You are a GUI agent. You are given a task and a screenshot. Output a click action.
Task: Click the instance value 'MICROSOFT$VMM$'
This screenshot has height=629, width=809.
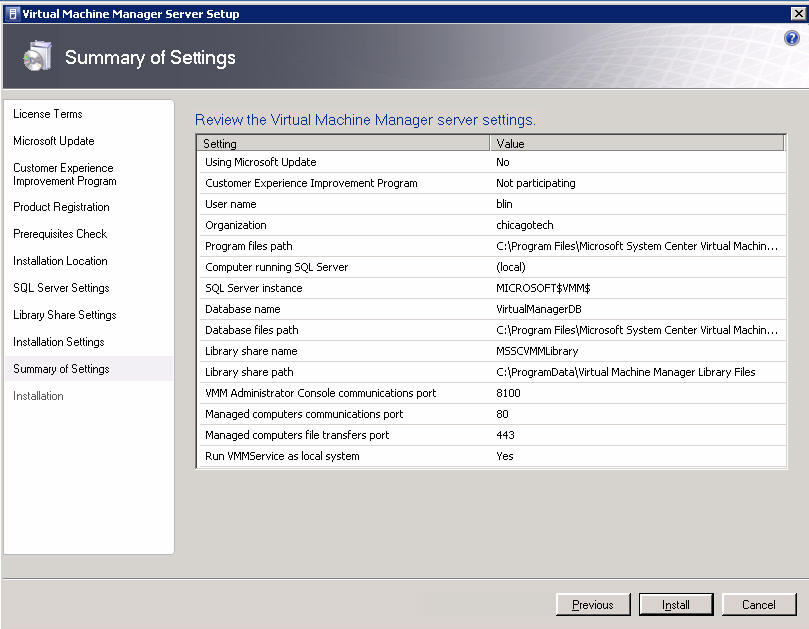pos(543,288)
